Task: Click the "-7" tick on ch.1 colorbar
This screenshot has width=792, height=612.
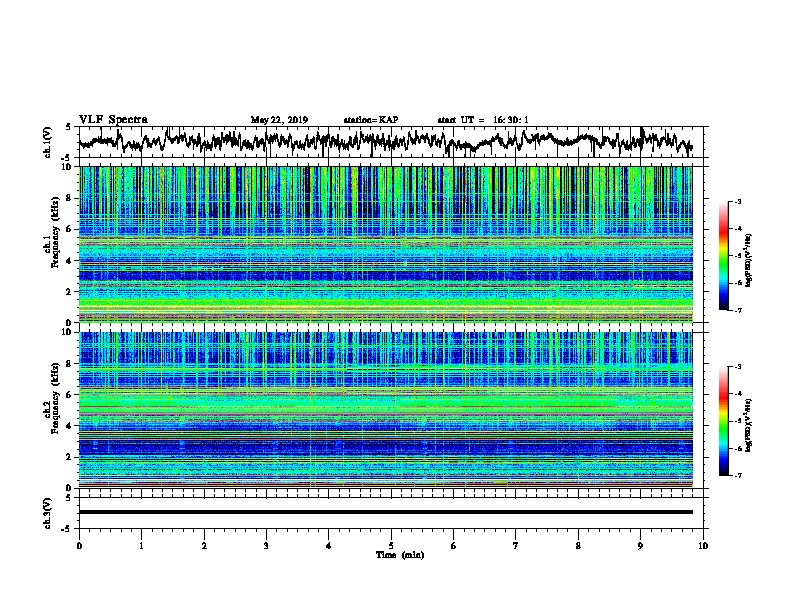Action: [737, 310]
